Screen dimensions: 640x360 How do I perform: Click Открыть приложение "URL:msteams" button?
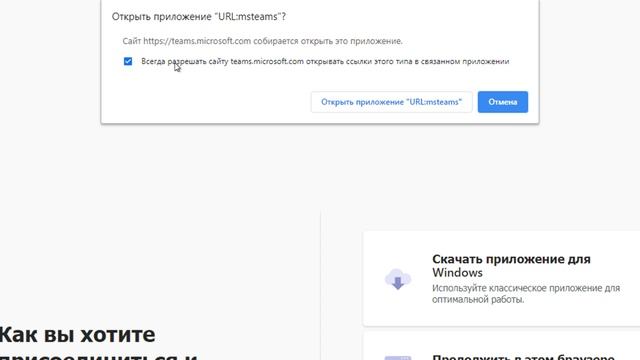tap(391, 102)
